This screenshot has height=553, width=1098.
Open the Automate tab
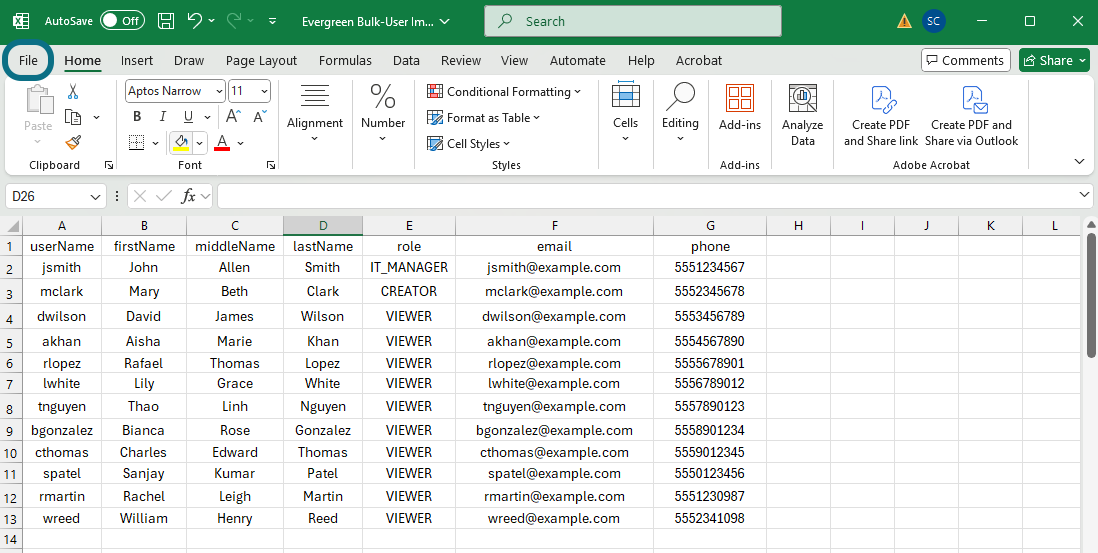[x=578, y=61]
